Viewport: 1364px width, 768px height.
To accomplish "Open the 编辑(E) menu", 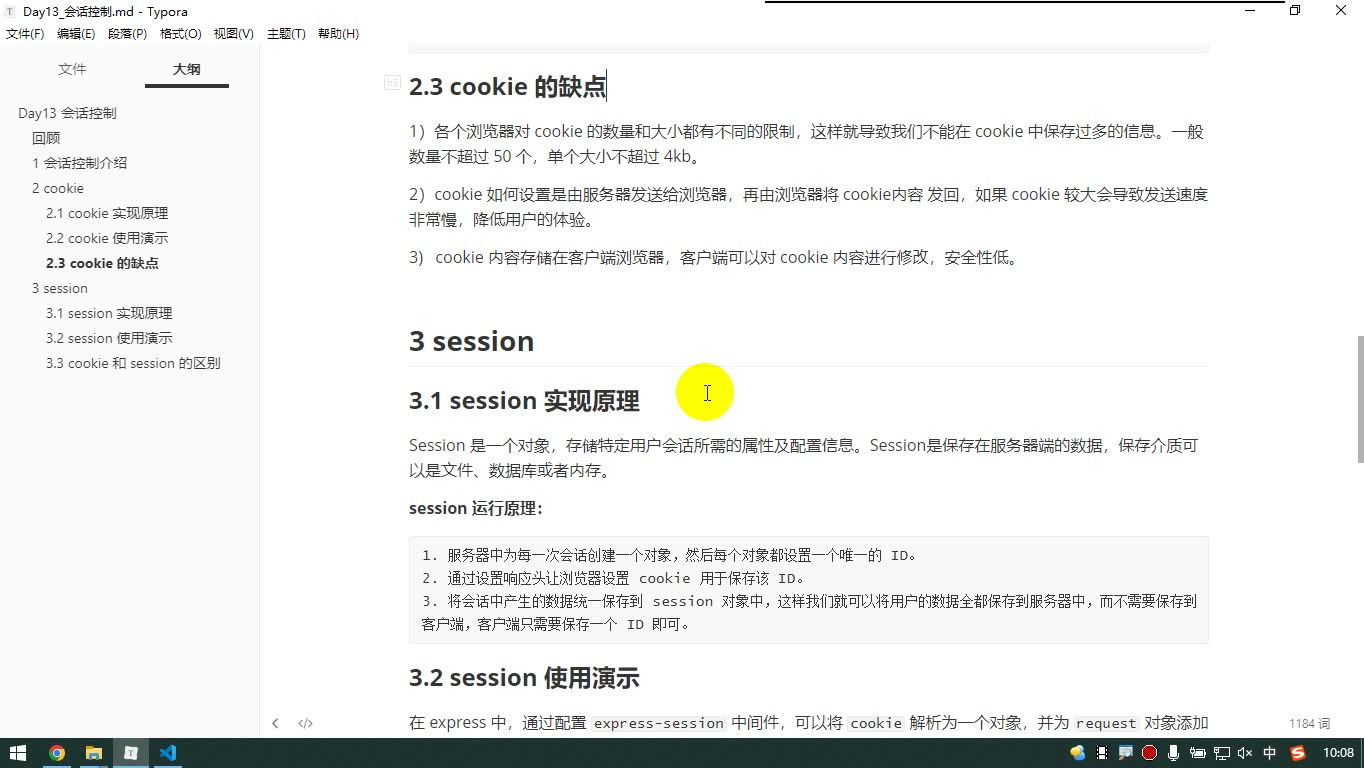I will point(76,34).
